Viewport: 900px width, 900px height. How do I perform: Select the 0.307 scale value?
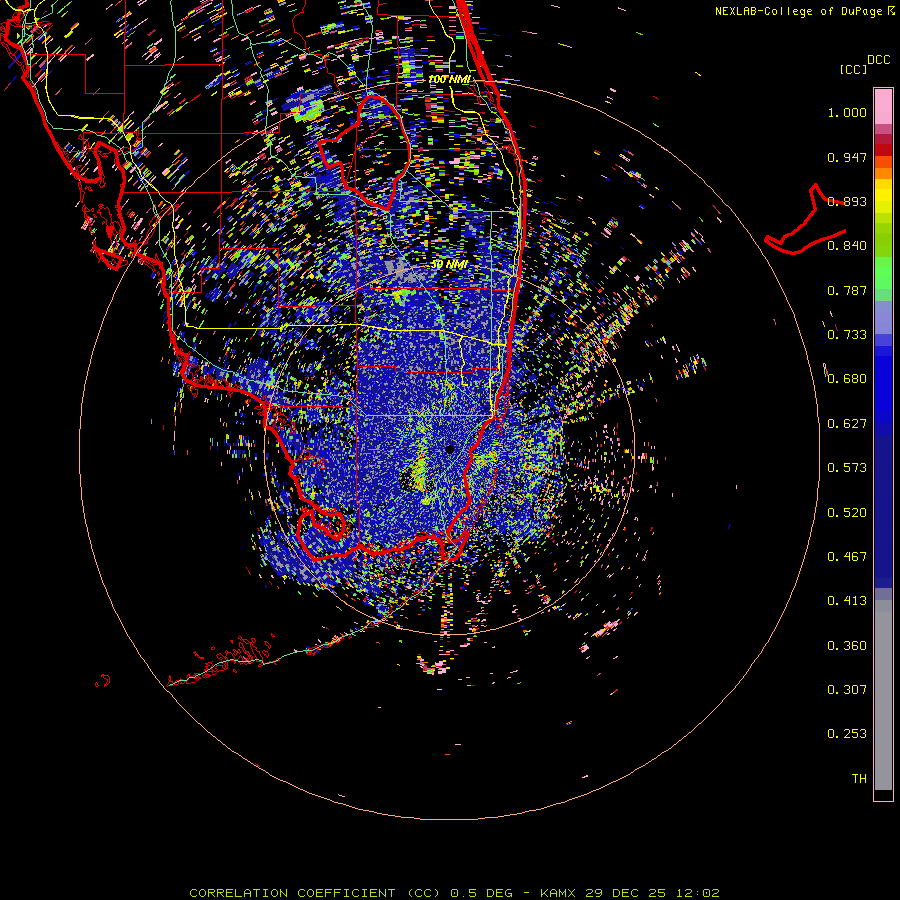[847, 690]
